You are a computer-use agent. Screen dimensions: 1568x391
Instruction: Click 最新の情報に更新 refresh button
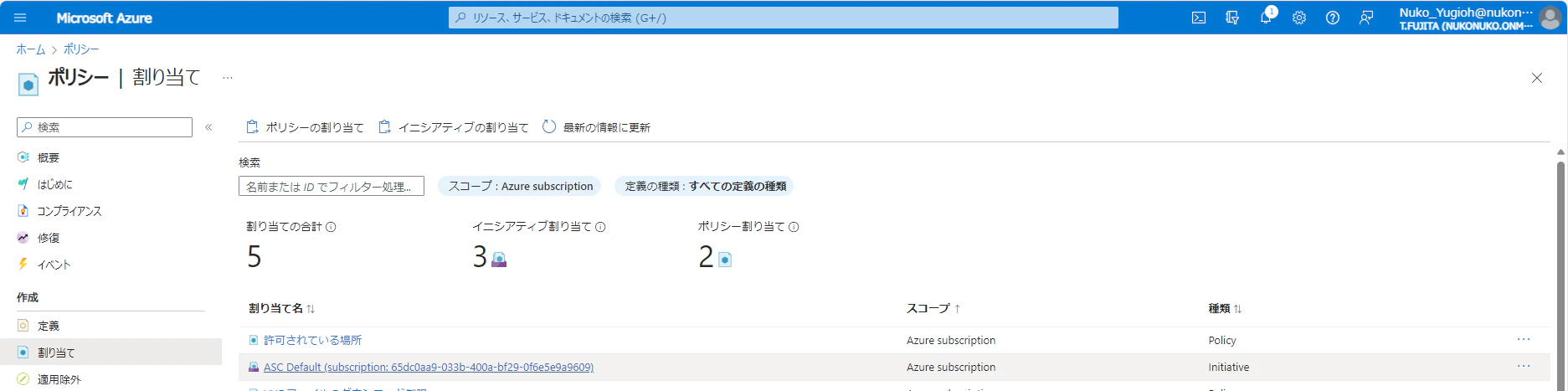tap(596, 127)
